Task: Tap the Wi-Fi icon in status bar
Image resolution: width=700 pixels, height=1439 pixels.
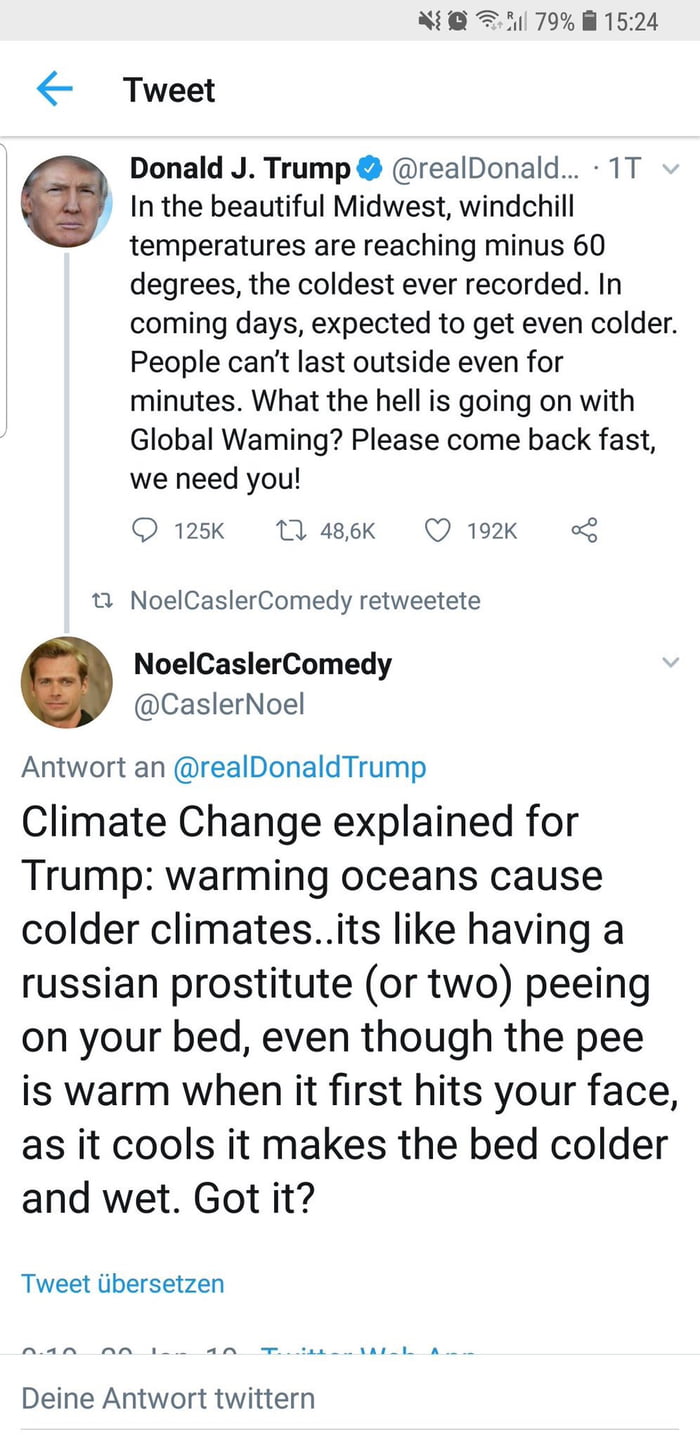Action: pos(489,20)
